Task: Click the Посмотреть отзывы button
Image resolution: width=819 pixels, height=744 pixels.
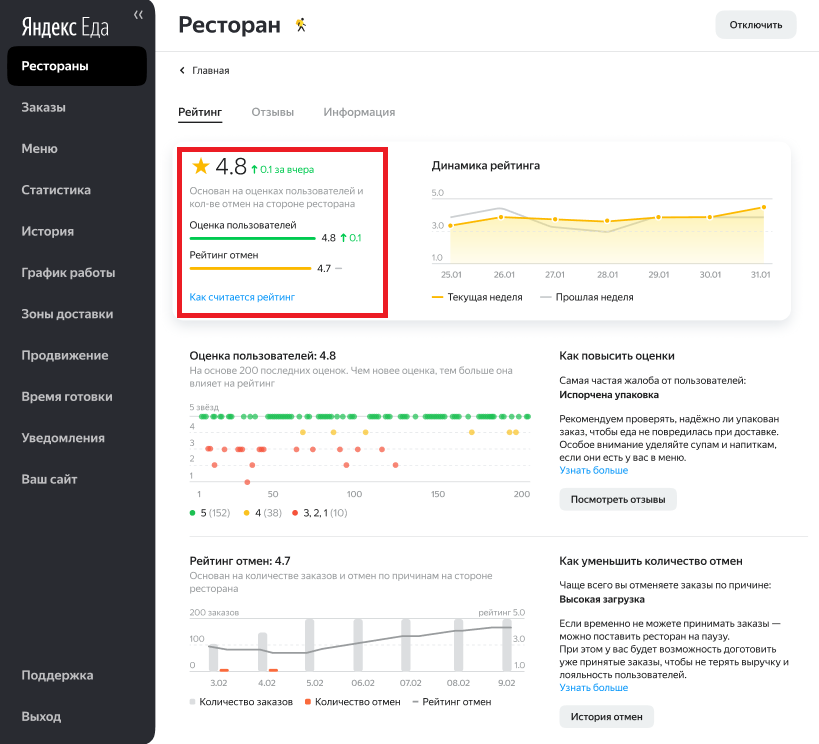Action: (617, 499)
